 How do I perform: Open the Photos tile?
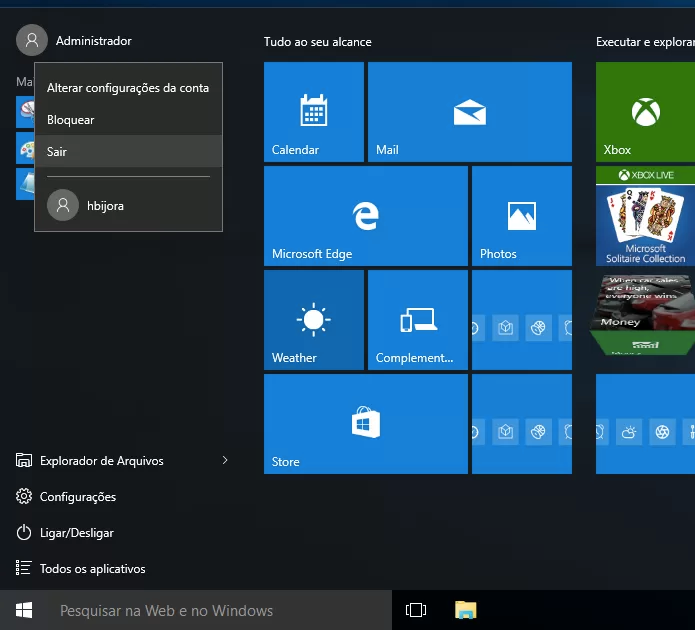tap(522, 216)
